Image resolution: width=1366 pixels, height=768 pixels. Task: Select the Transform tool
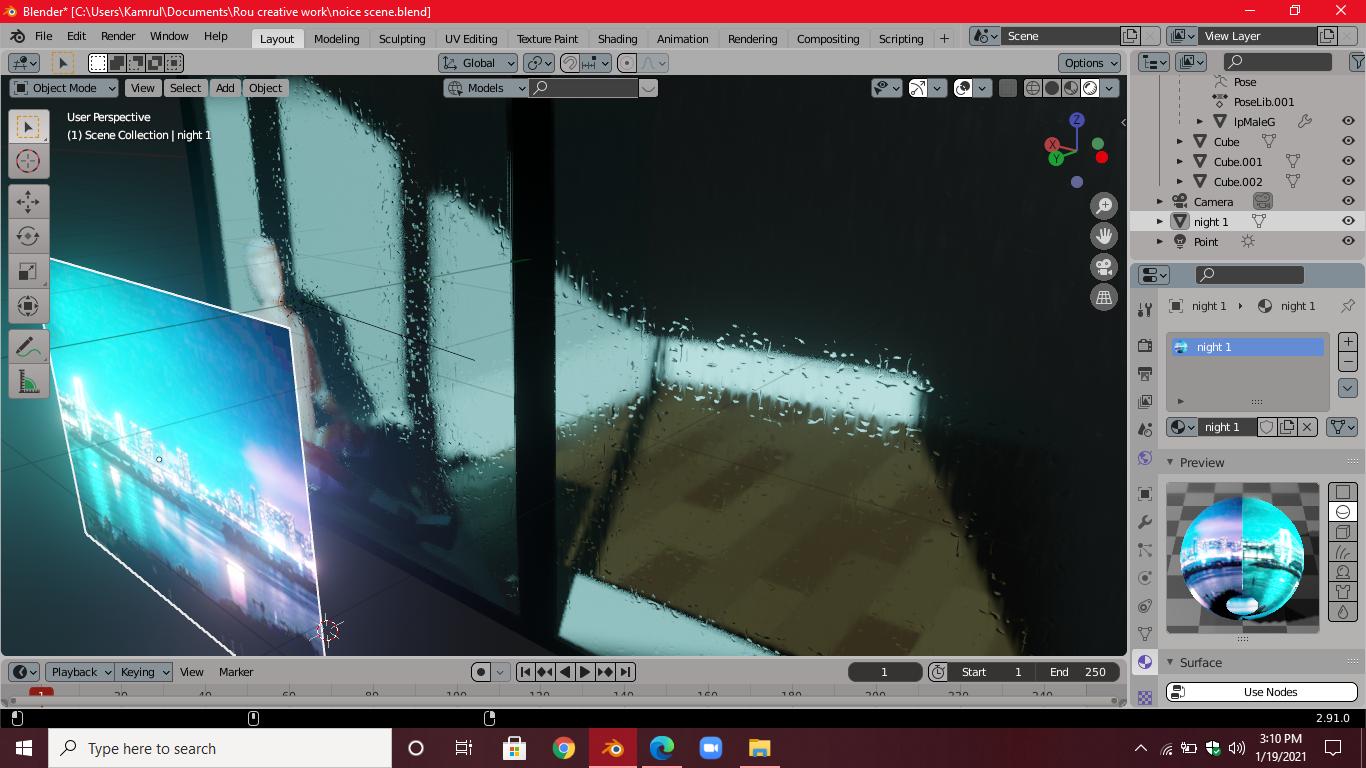28,306
